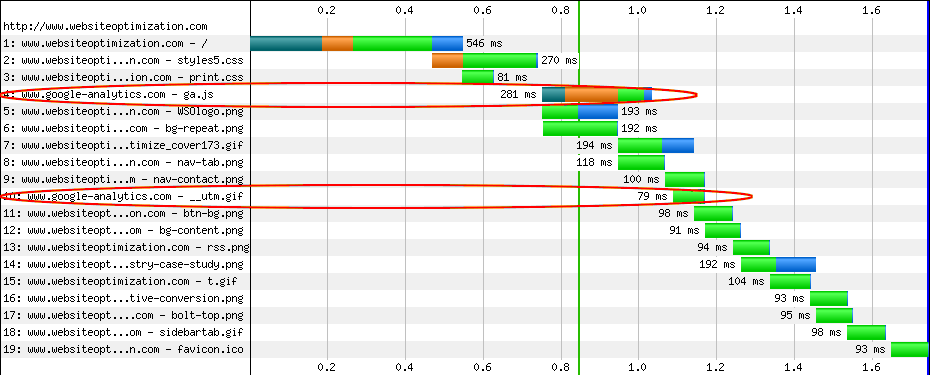Viewport: 930px width, 375px height.
Task: Click the 1.0 tick on top axis
Action: click(638, 10)
